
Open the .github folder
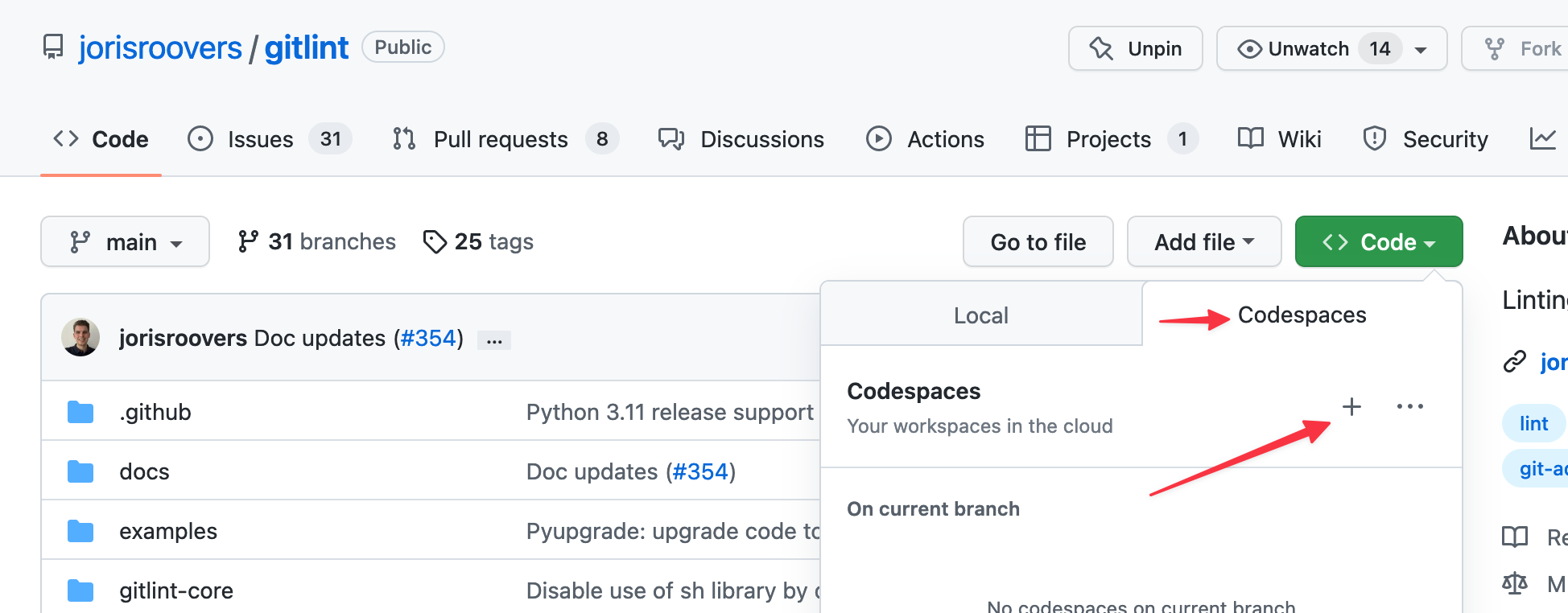pos(155,412)
